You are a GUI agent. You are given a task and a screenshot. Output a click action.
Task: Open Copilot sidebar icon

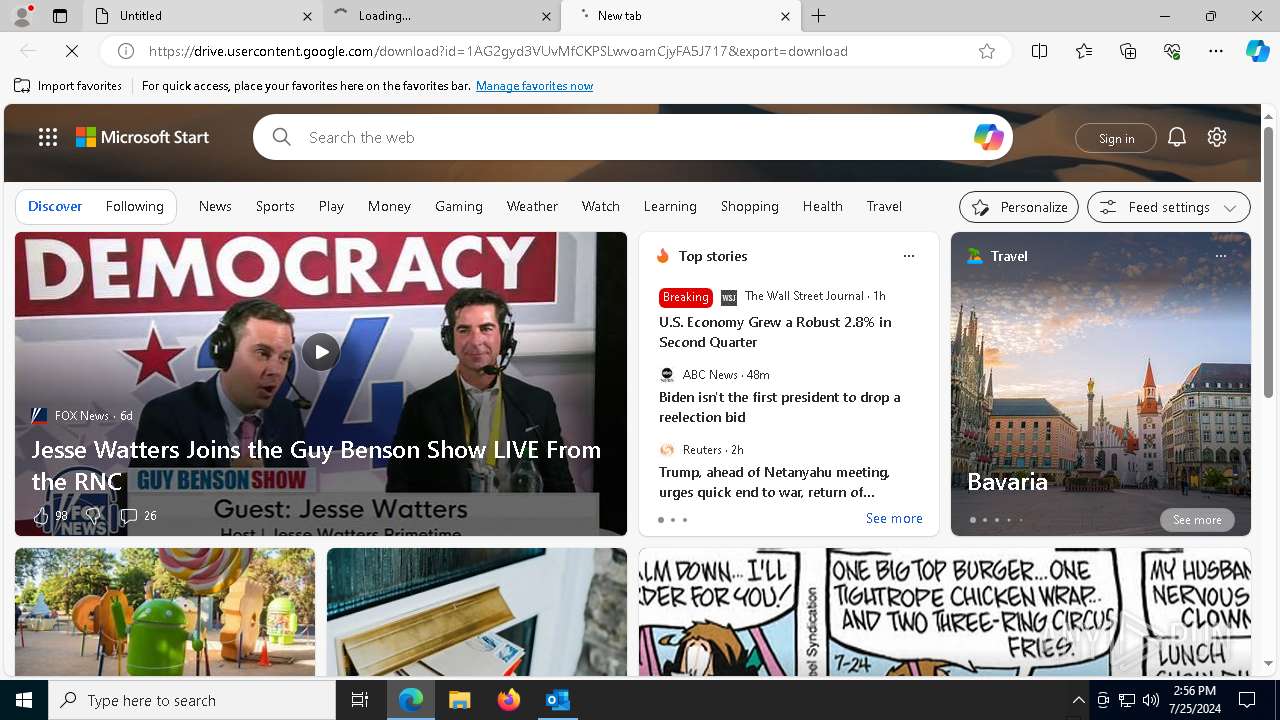click(1257, 51)
